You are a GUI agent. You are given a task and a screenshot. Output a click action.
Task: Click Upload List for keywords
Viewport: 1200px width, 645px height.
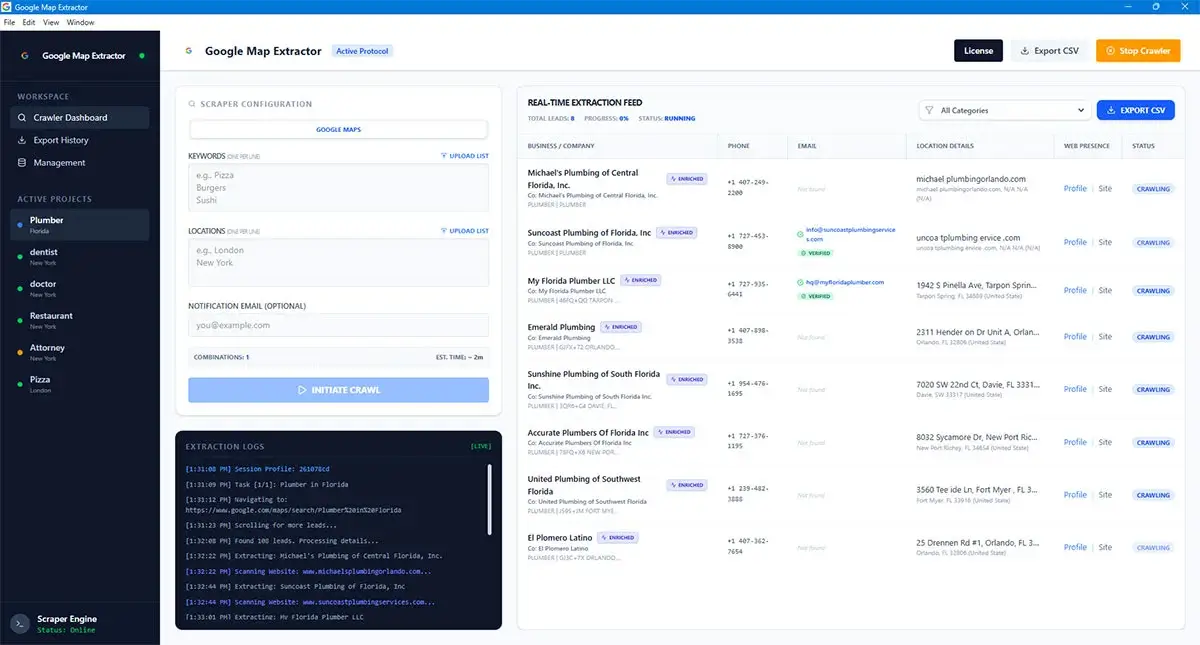tap(465, 157)
